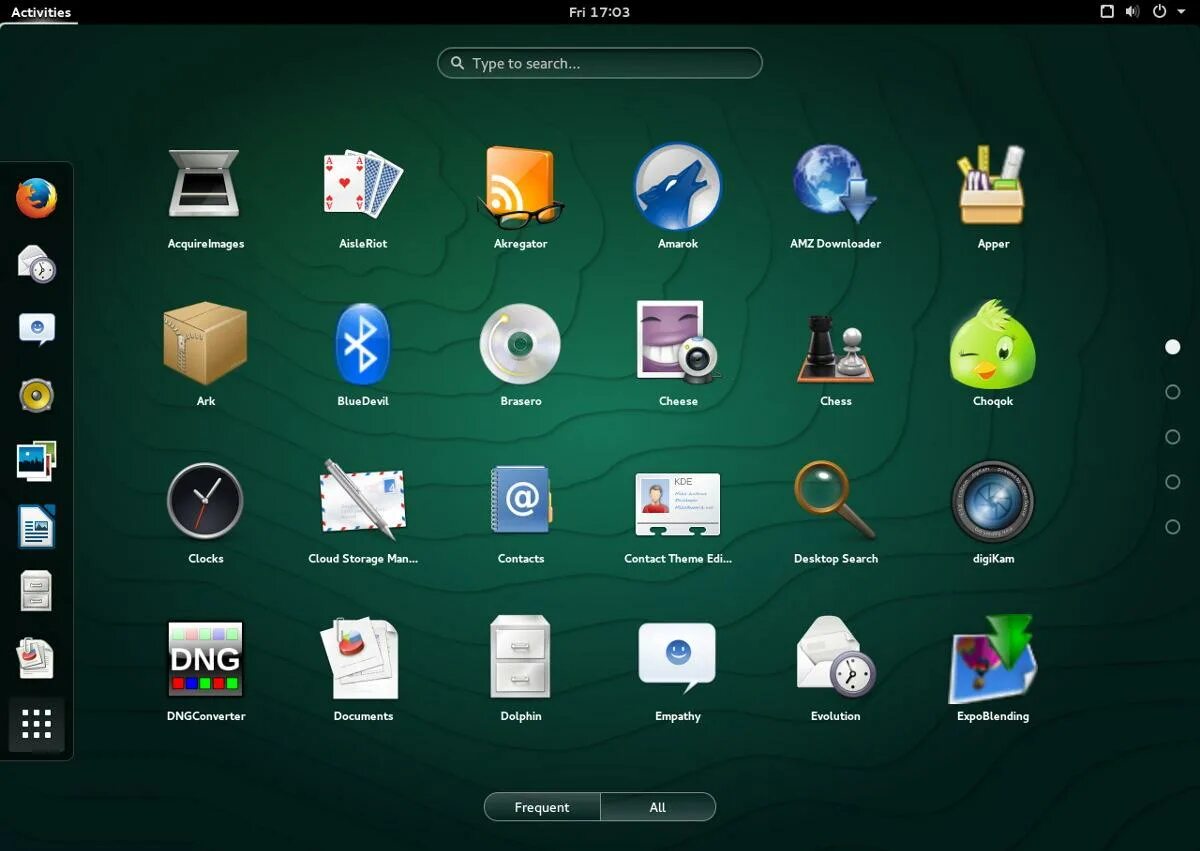The image size is (1200, 851).
Task: Start the Cheese webcam app
Action: coord(678,343)
